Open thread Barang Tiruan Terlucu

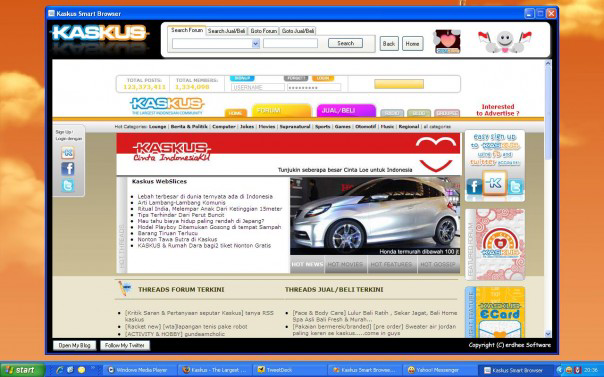(168, 233)
